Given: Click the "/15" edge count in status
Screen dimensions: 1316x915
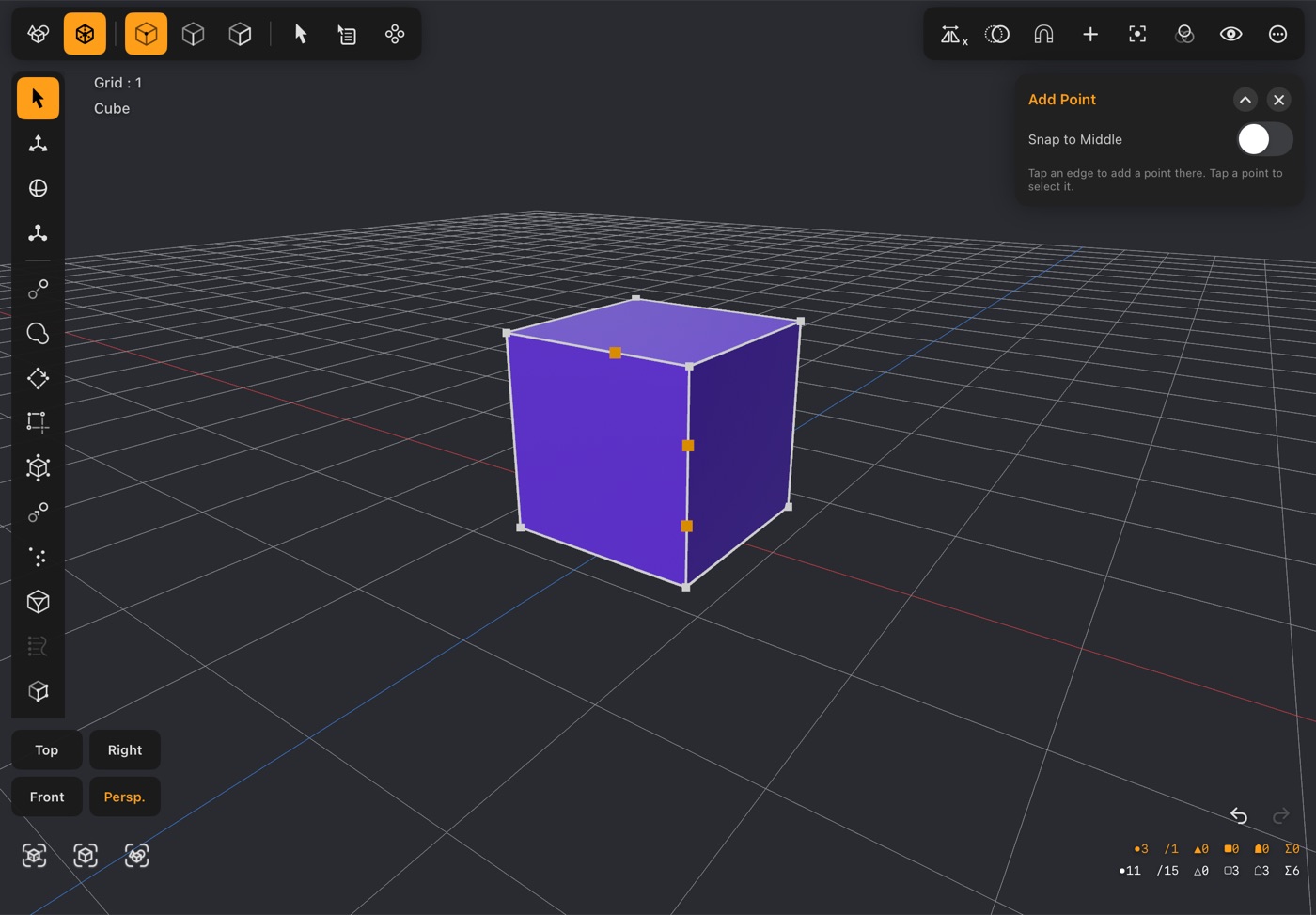Looking at the screenshot, I should pyautogui.click(x=1167, y=871).
